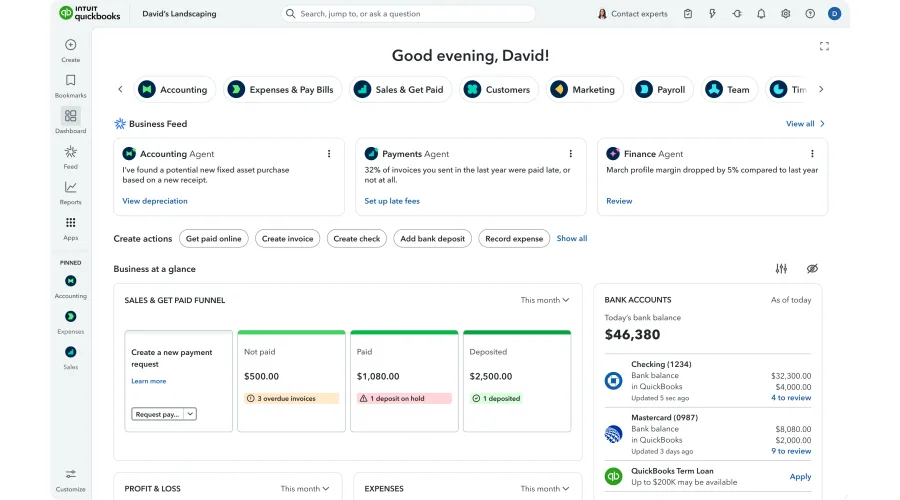Click Contact experts in header
900x500 pixels.
(x=633, y=14)
